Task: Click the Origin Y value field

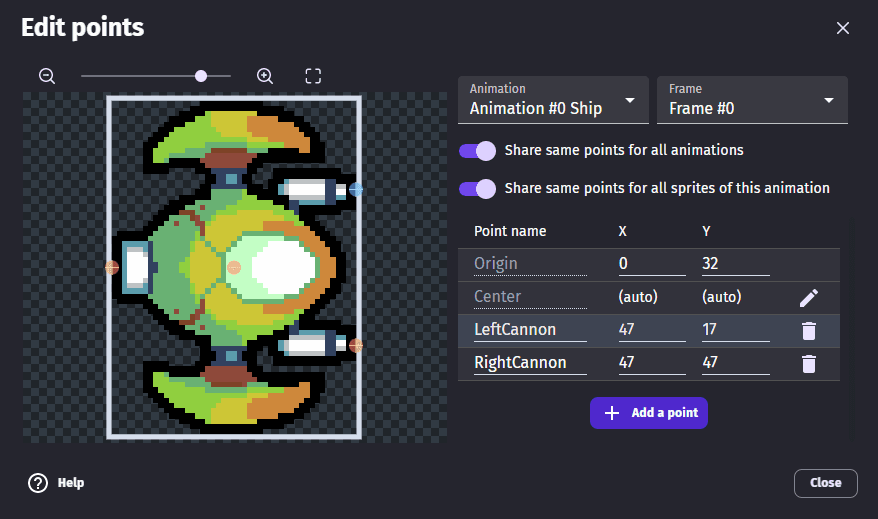Action: pyautogui.click(x=735, y=263)
